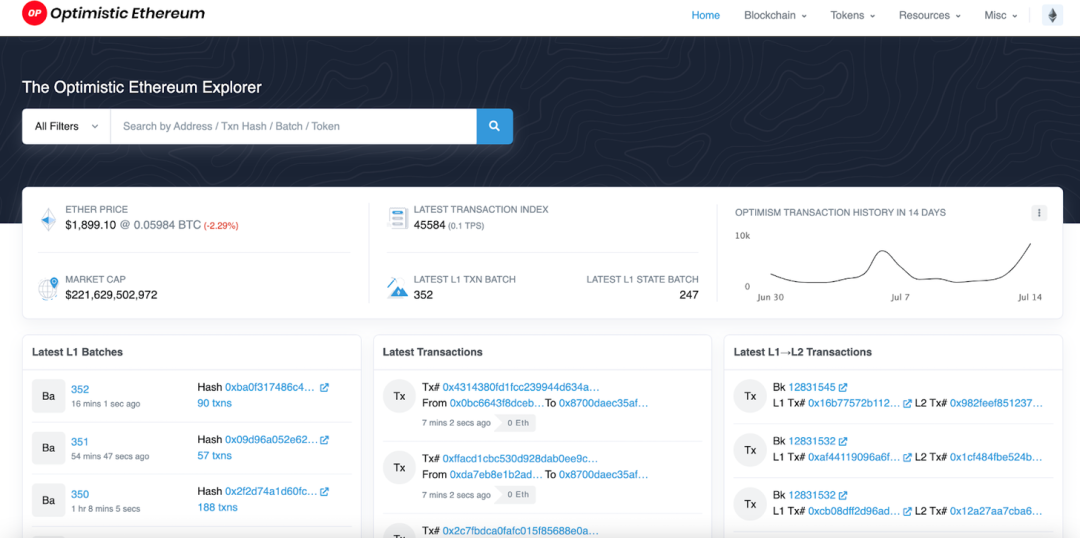
Task: Open batch 352 link
Action: point(80,389)
